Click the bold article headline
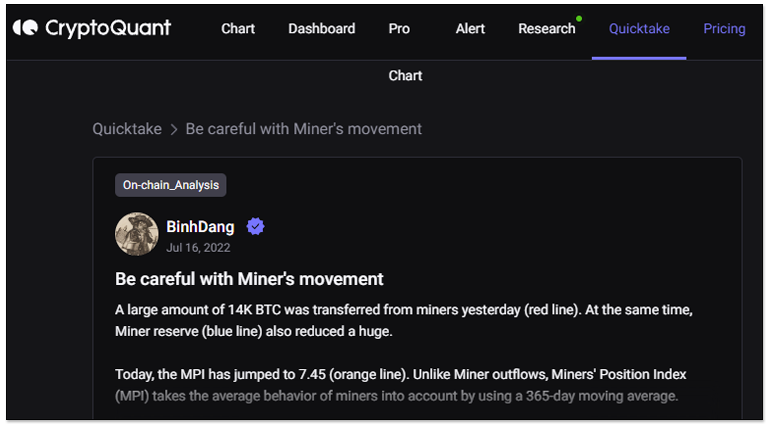The width and height of the screenshot is (769, 425). (249, 279)
